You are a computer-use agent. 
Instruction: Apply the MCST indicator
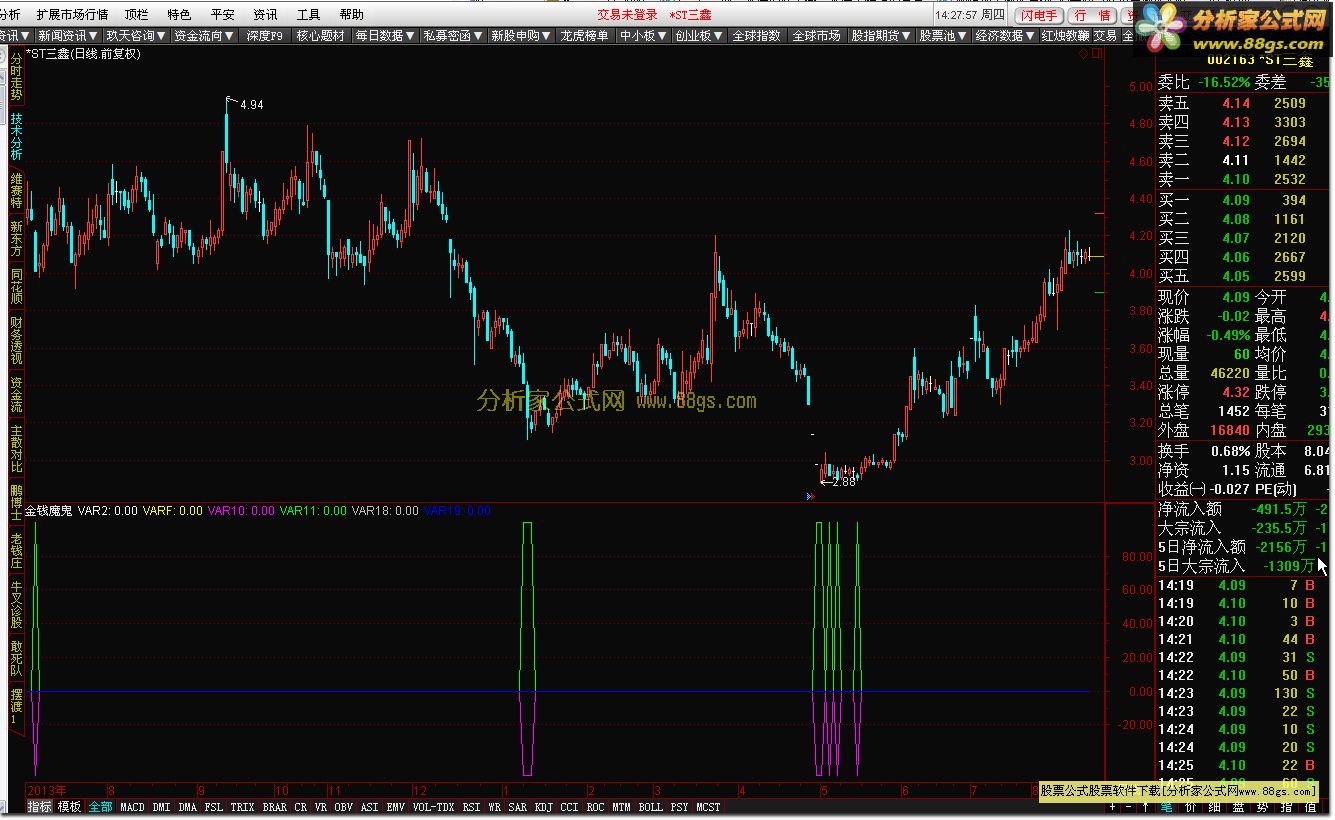pyautogui.click(x=708, y=807)
